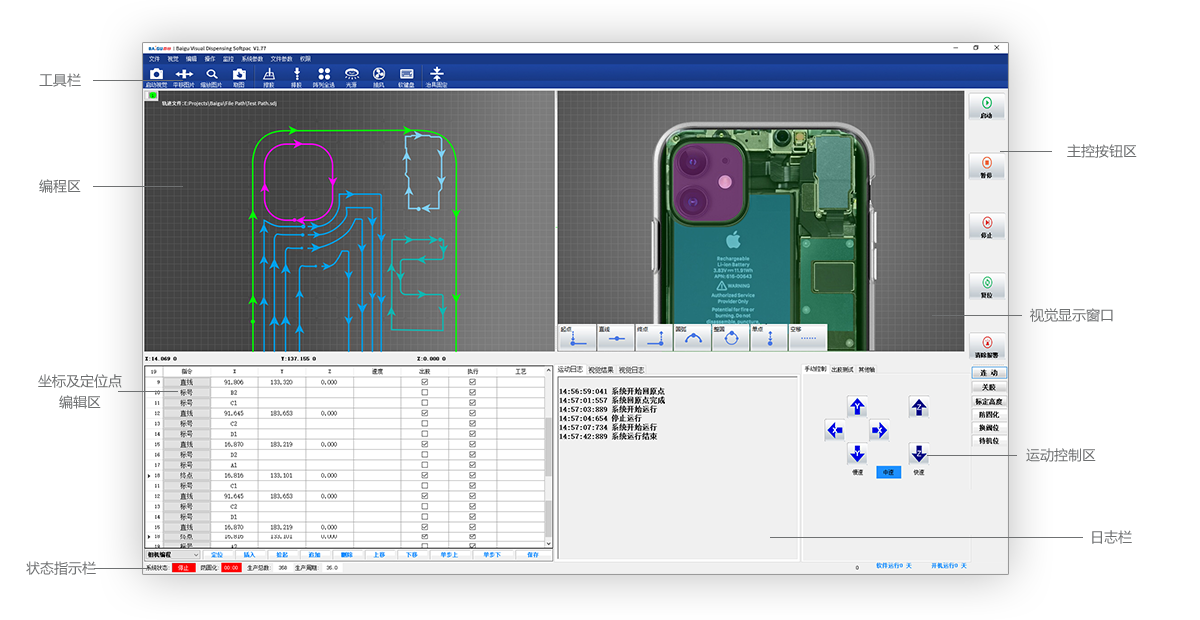Toggle 执行 checkbox in the D2 row
Screen dimensions: 1200x620
[472, 454]
